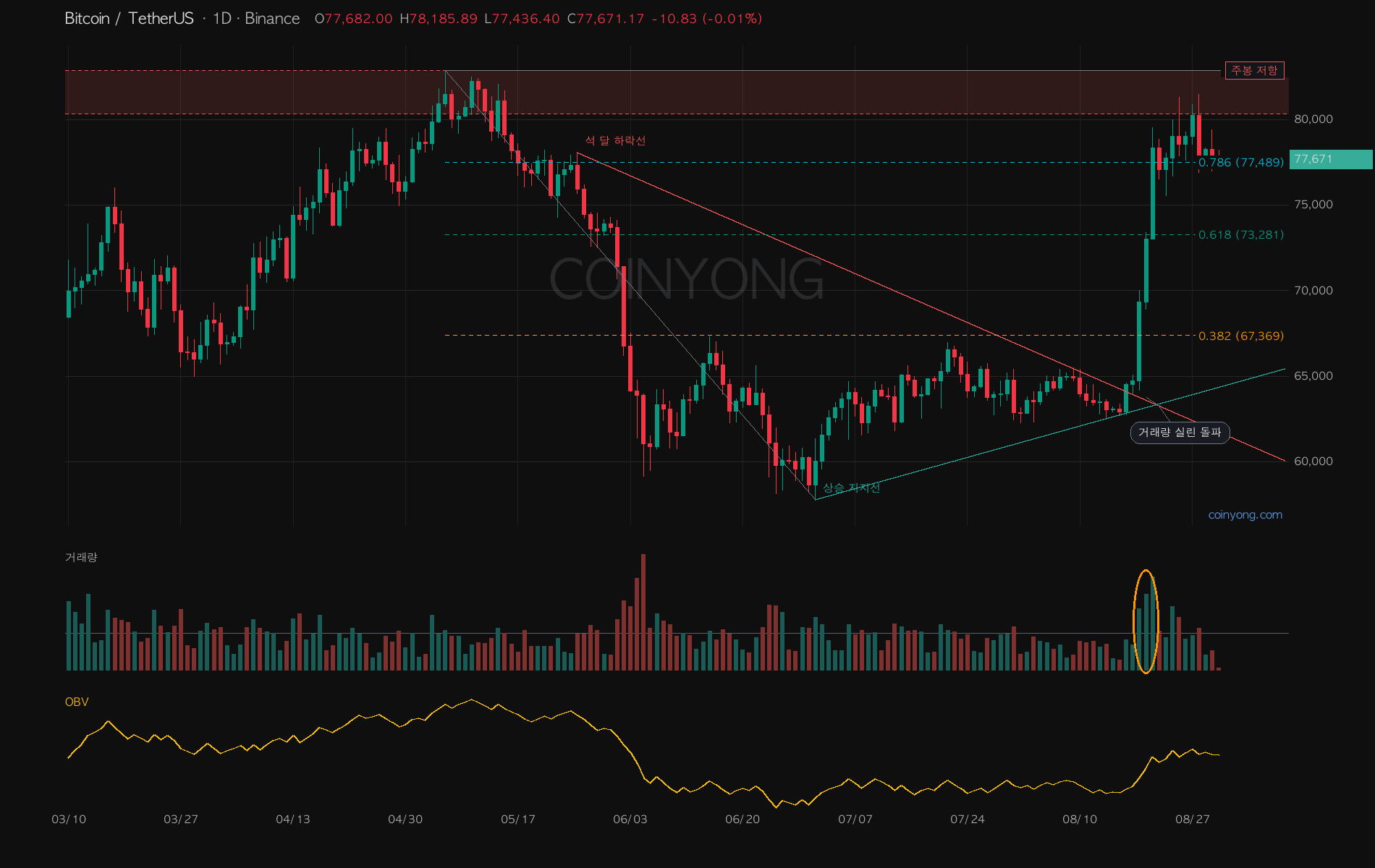The width and height of the screenshot is (1375, 868).
Task: Select the open price O77,682.00
Action: click(x=354, y=19)
